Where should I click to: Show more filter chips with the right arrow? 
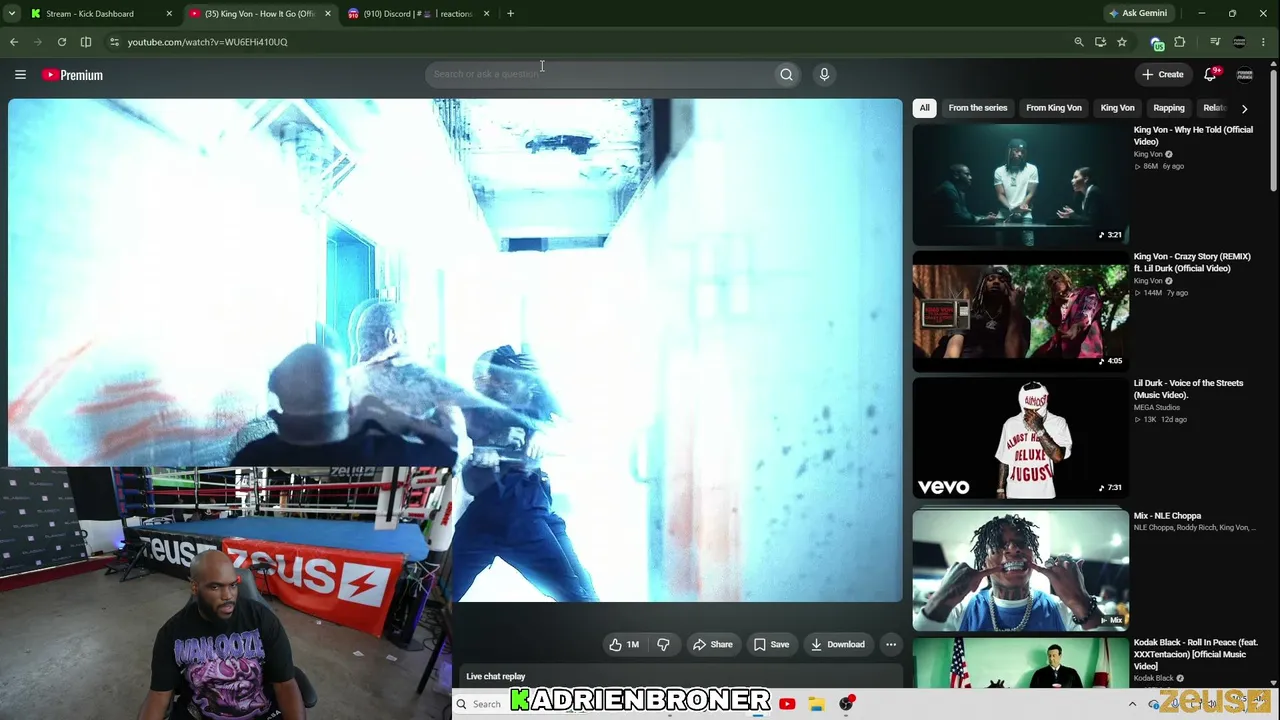[x=1244, y=108]
